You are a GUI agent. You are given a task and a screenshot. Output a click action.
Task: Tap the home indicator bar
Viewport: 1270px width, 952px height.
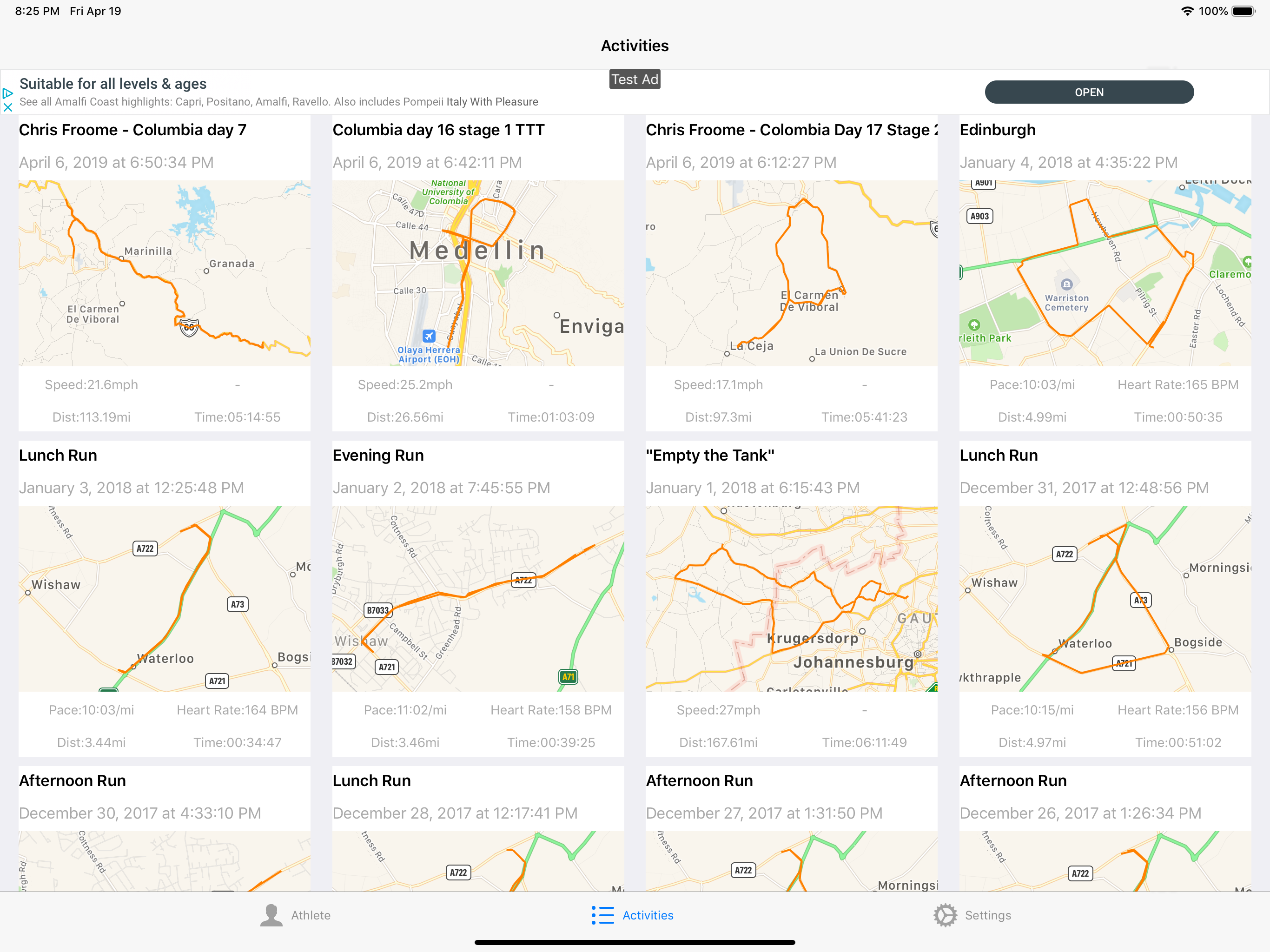click(635, 942)
